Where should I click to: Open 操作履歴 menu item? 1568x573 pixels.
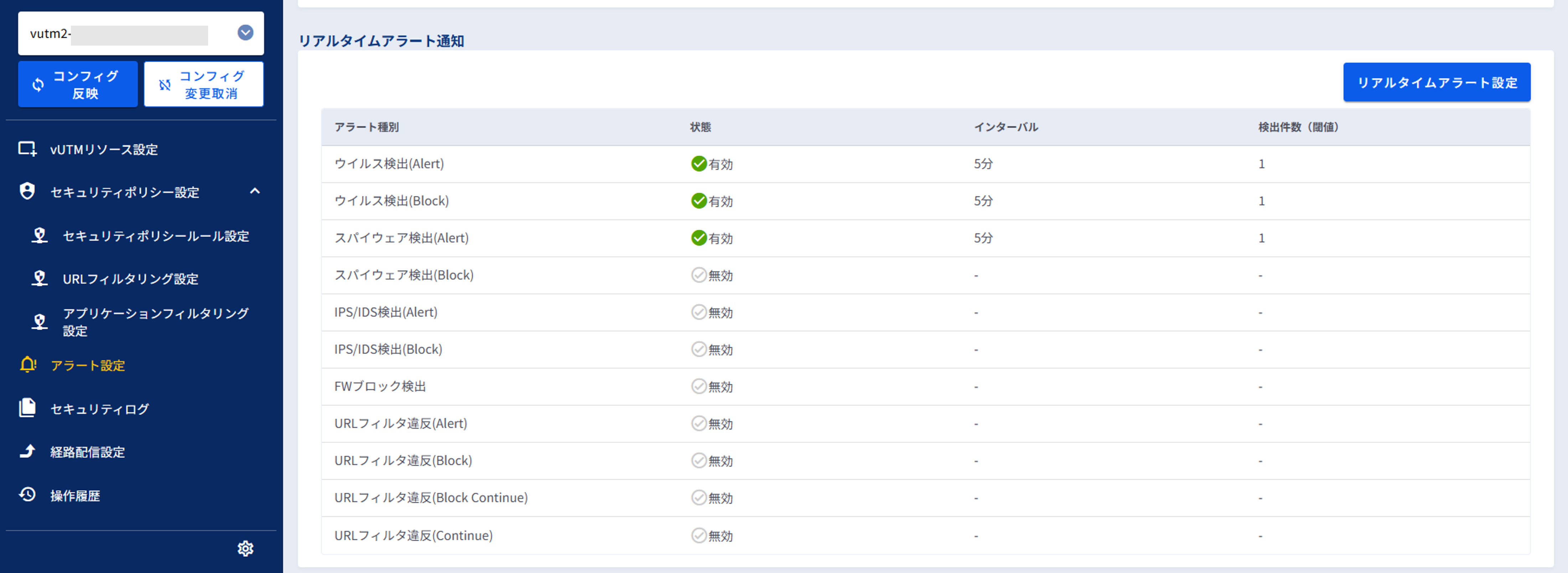(75, 496)
